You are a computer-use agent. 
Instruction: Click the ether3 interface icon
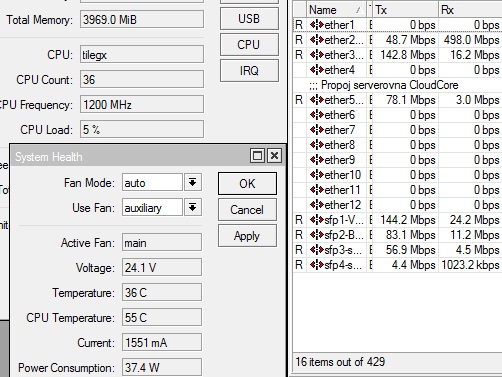click(x=316, y=55)
